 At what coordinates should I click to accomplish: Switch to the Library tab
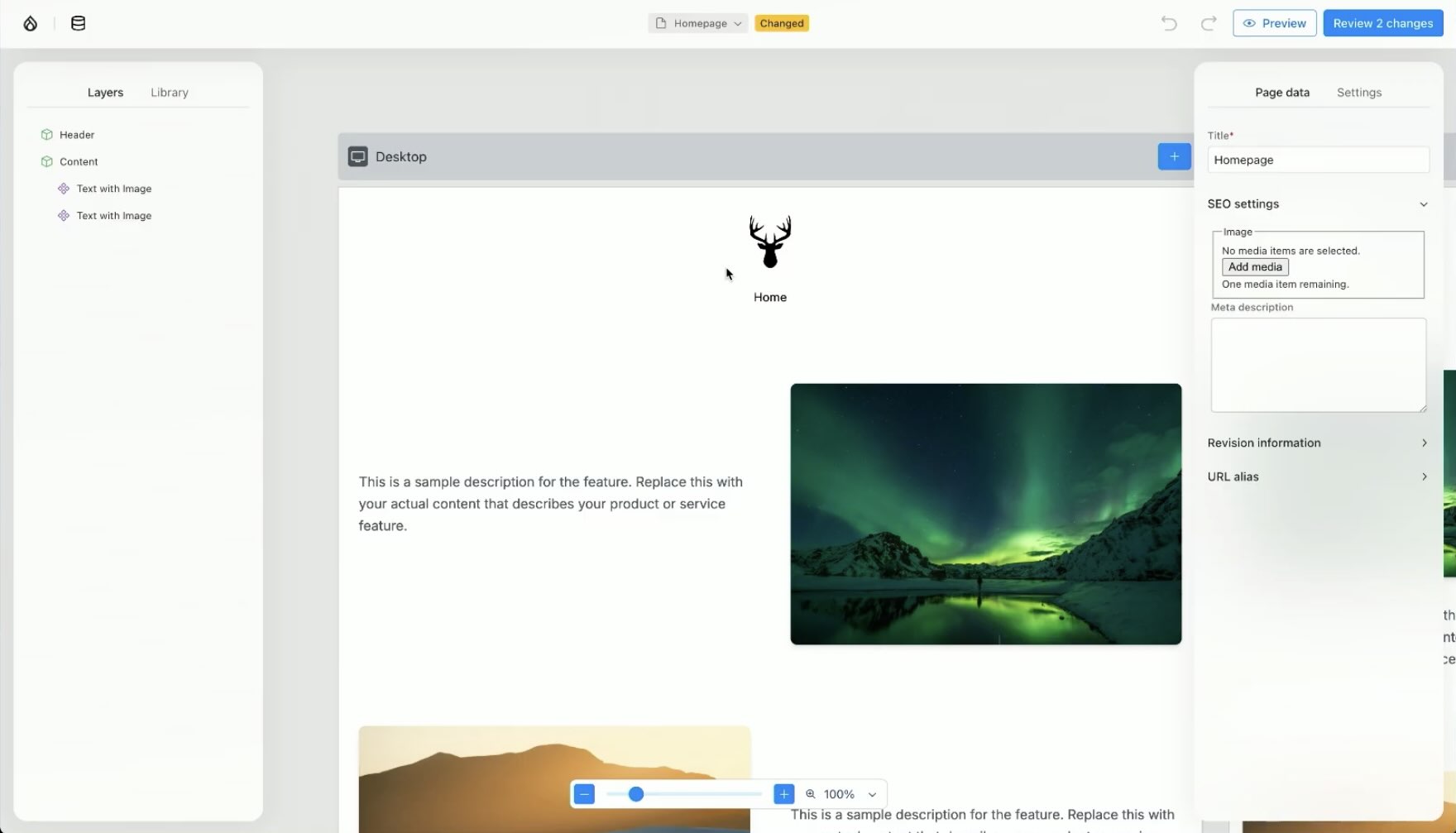(x=170, y=93)
